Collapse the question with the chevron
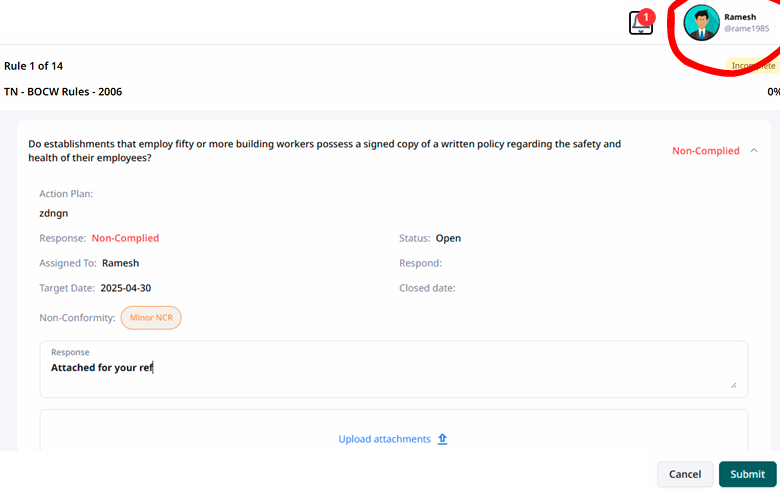The image size is (780, 491). (753, 151)
